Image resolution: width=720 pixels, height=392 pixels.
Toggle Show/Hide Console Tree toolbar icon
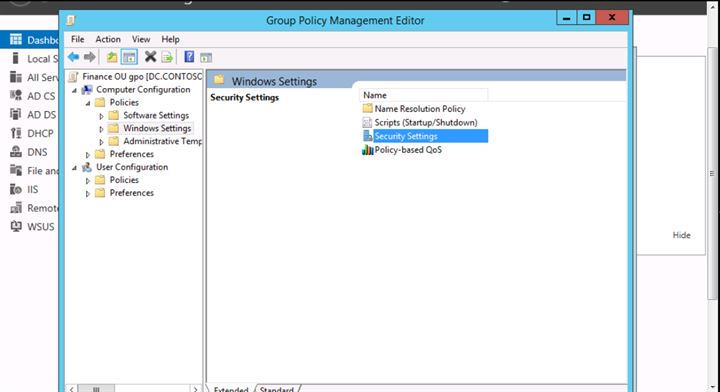(129, 57)
